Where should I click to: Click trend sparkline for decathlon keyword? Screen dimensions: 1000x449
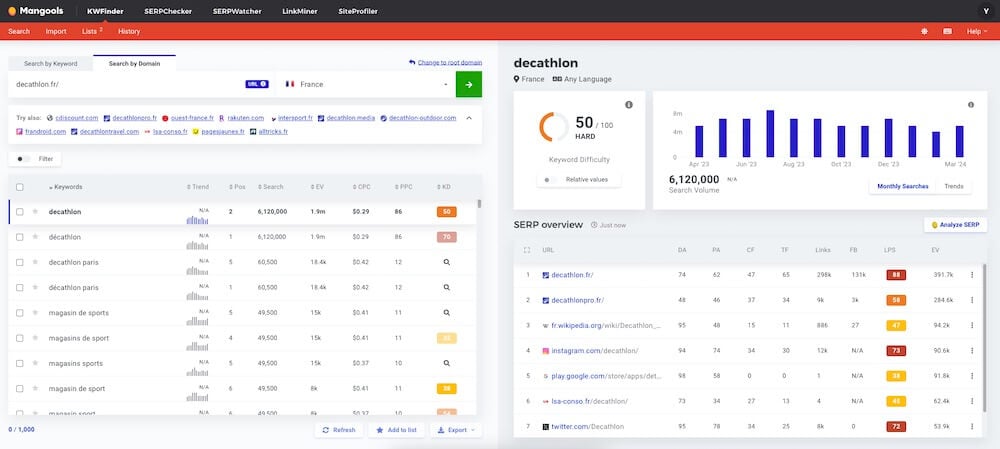click(x=197, y=220)
